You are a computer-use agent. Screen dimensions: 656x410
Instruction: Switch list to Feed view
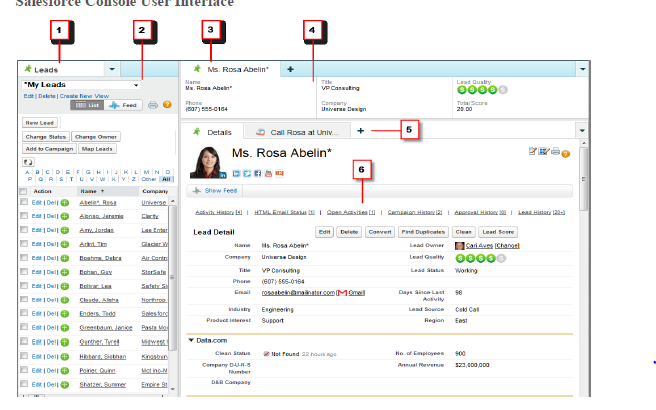123,105
